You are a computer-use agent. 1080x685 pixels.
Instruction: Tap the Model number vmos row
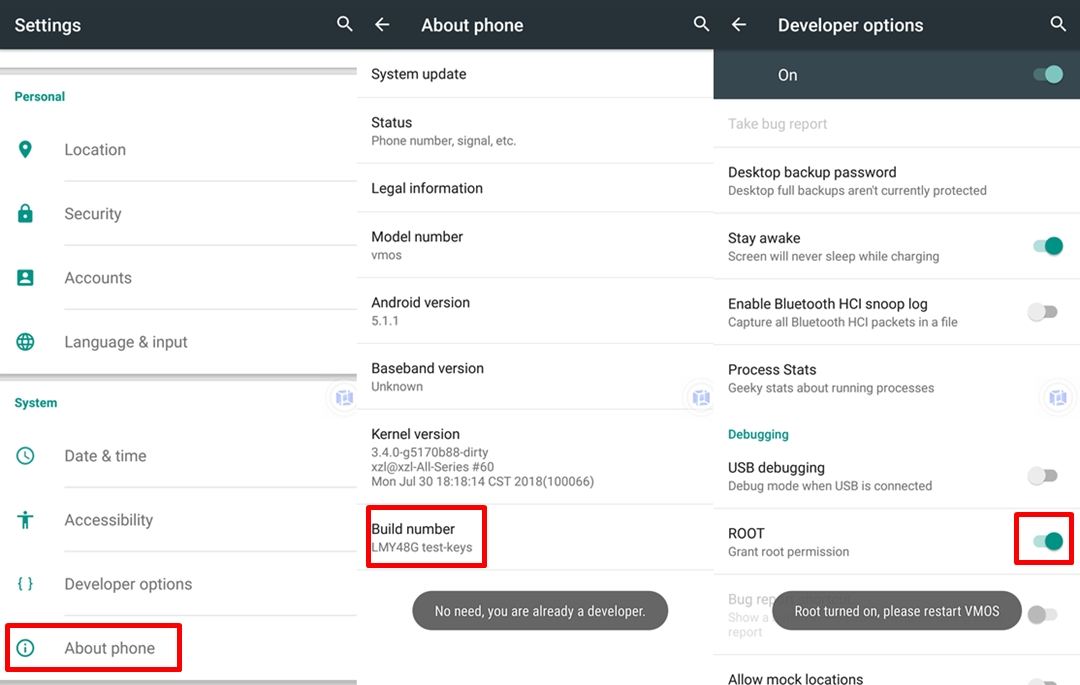pyautogui.click(x=535, y=245)
